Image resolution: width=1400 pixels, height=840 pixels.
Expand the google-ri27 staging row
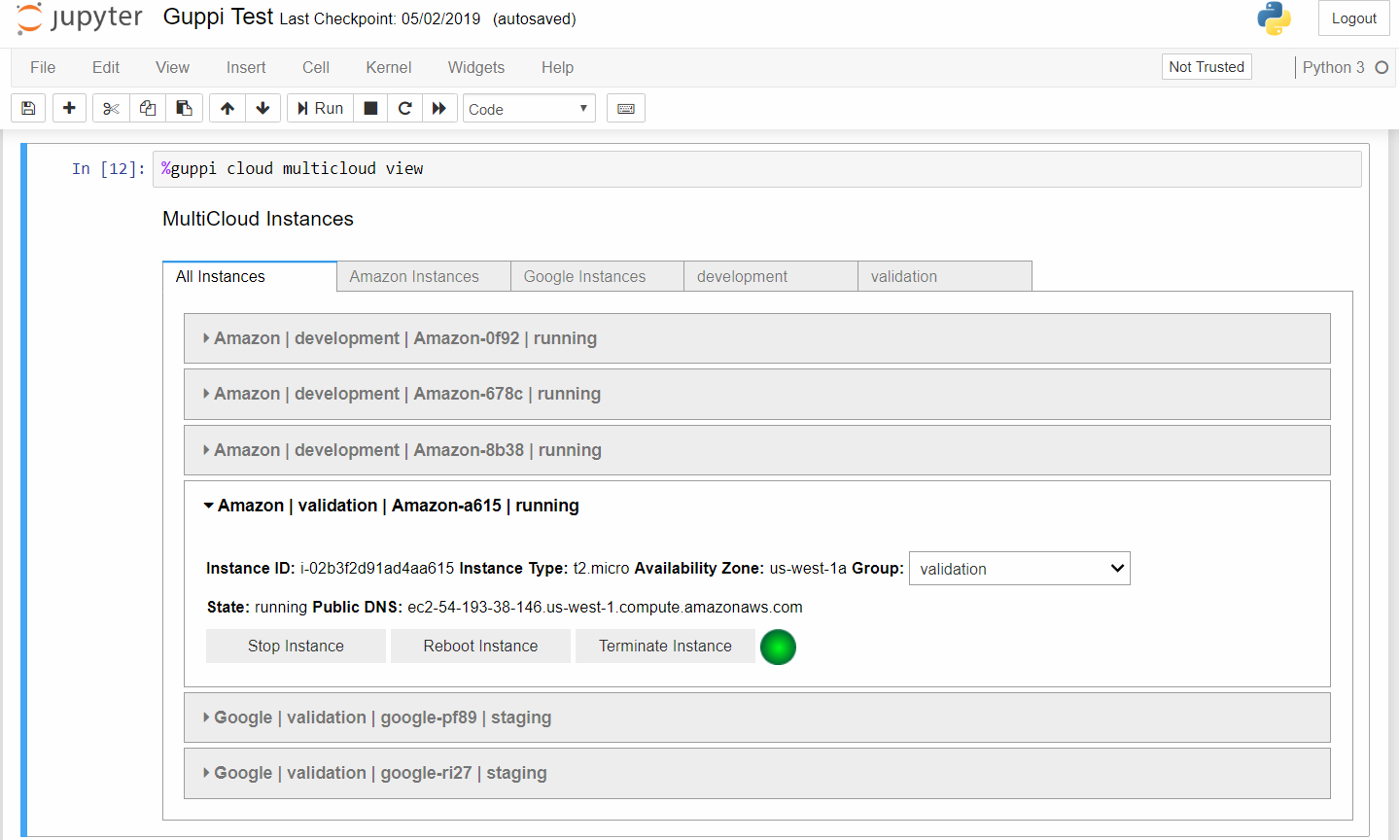point(756,773)
